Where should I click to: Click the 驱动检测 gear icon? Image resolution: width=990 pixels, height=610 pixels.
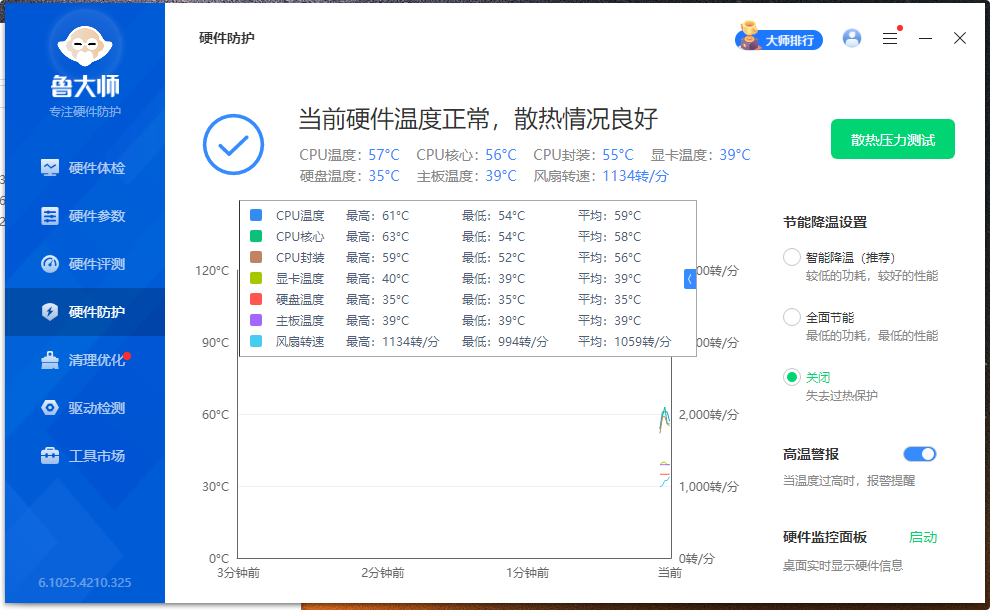click(x=50, y=407)
